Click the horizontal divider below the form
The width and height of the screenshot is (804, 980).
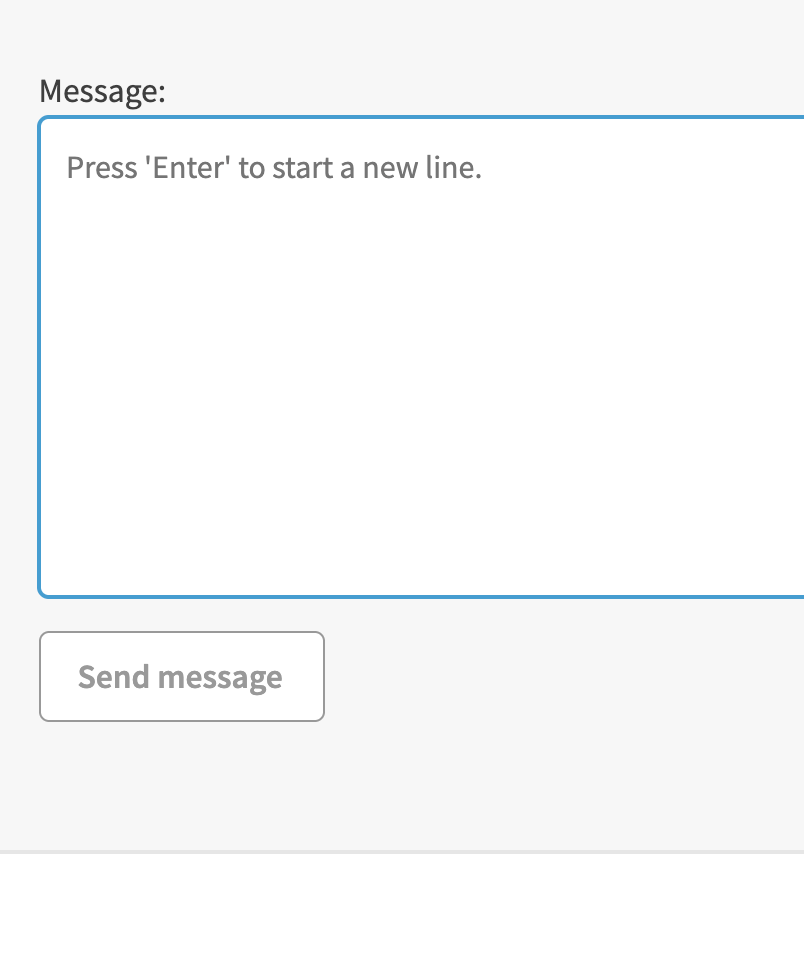coord(402,852)
